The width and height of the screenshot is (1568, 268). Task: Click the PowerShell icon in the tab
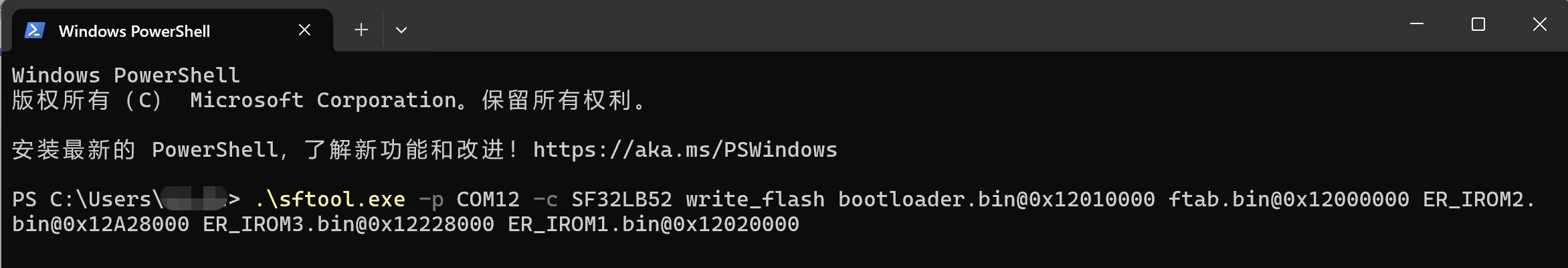pyautogui.click(x=34, y=31)
